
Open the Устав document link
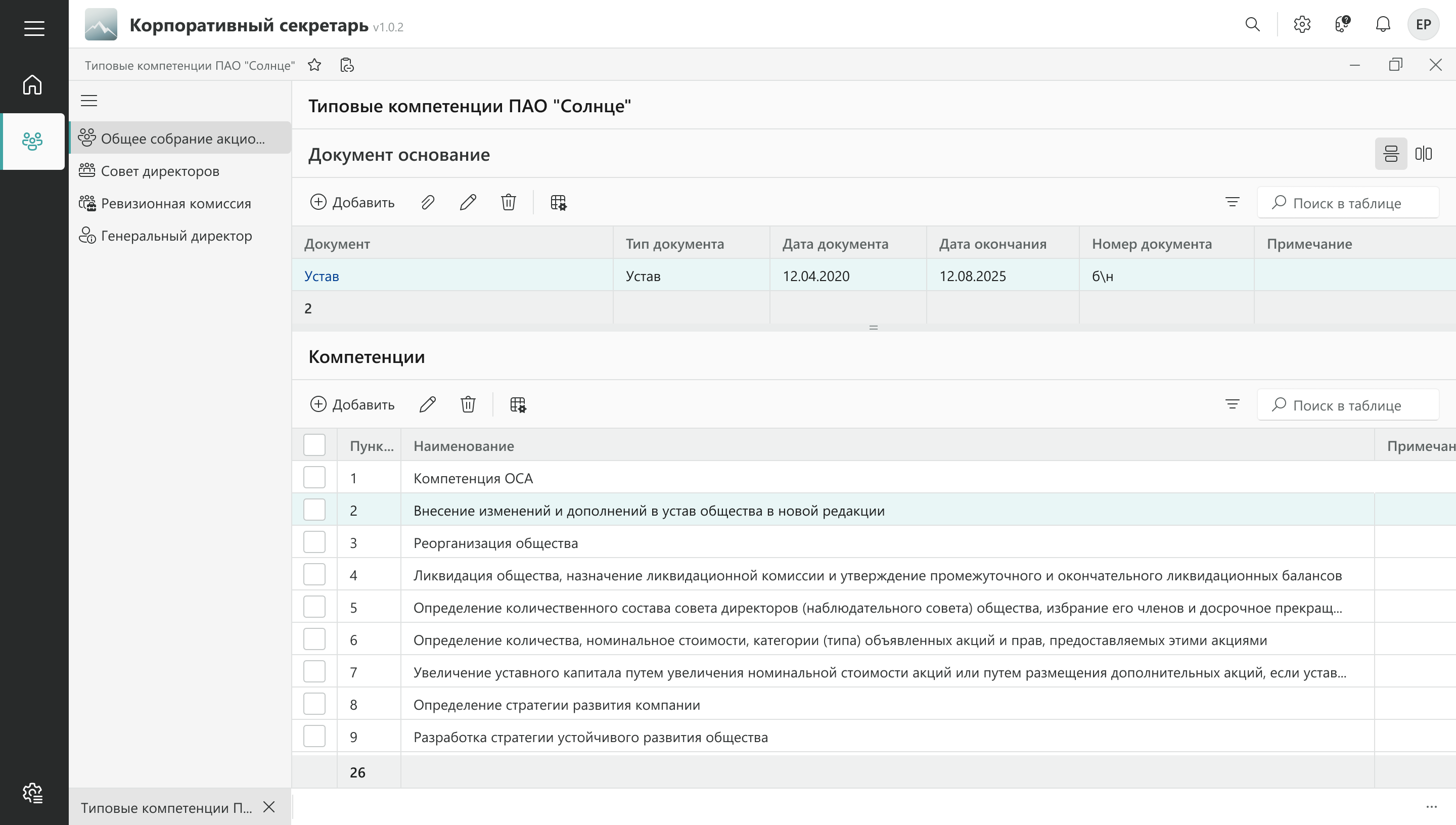click(x=321, y=276)
